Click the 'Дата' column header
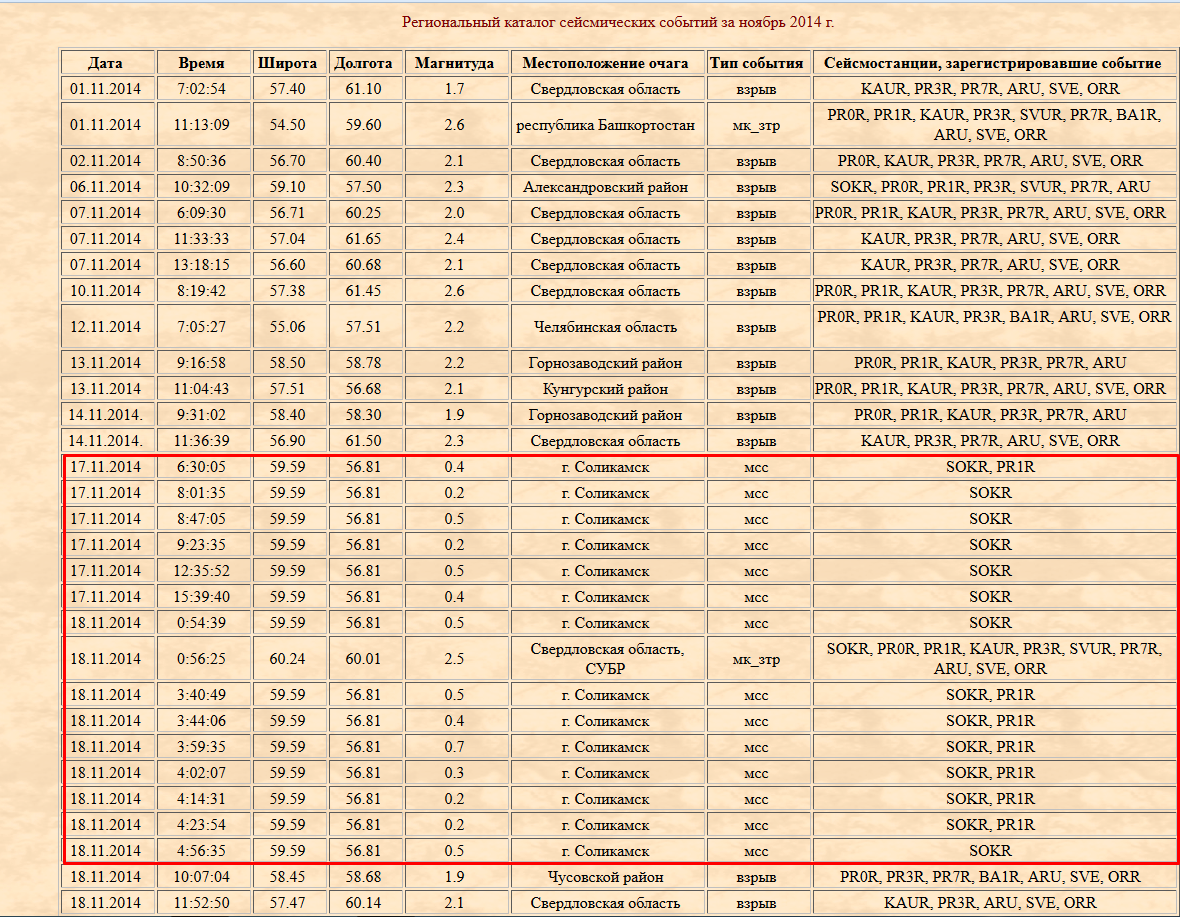The image size is (1180, 917). click(x=105, y=63)
